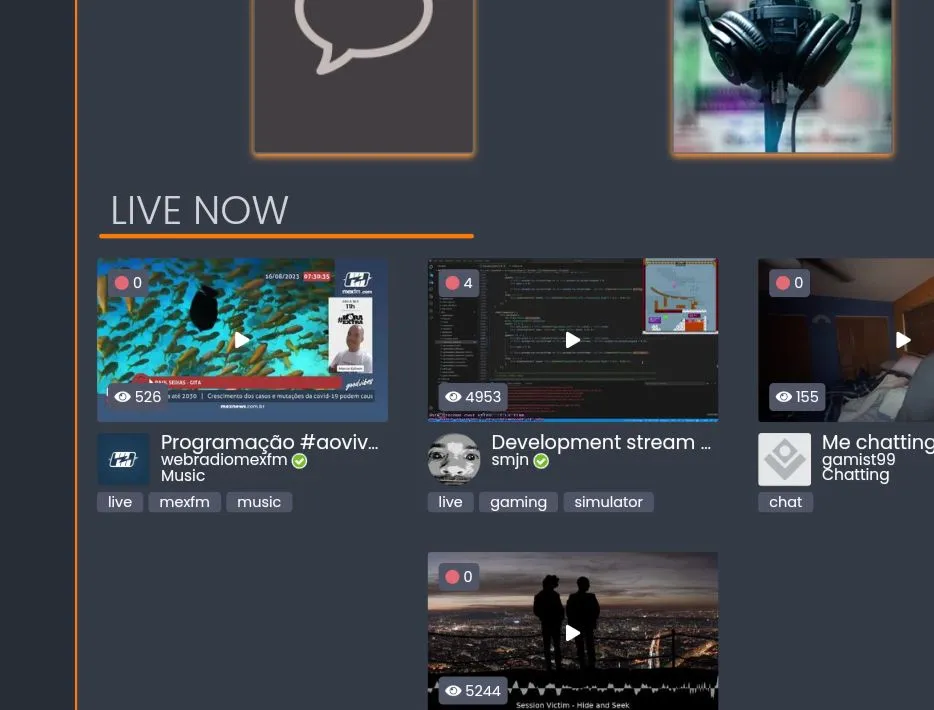This screenshot has width=934, height=710.
Task: Open the webradiomexfm channel page
Action: [223, 460]
